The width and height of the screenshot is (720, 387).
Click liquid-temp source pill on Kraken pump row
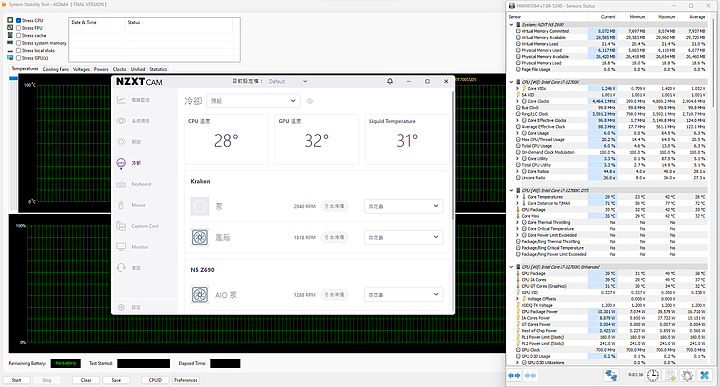(x=334, y=206)
